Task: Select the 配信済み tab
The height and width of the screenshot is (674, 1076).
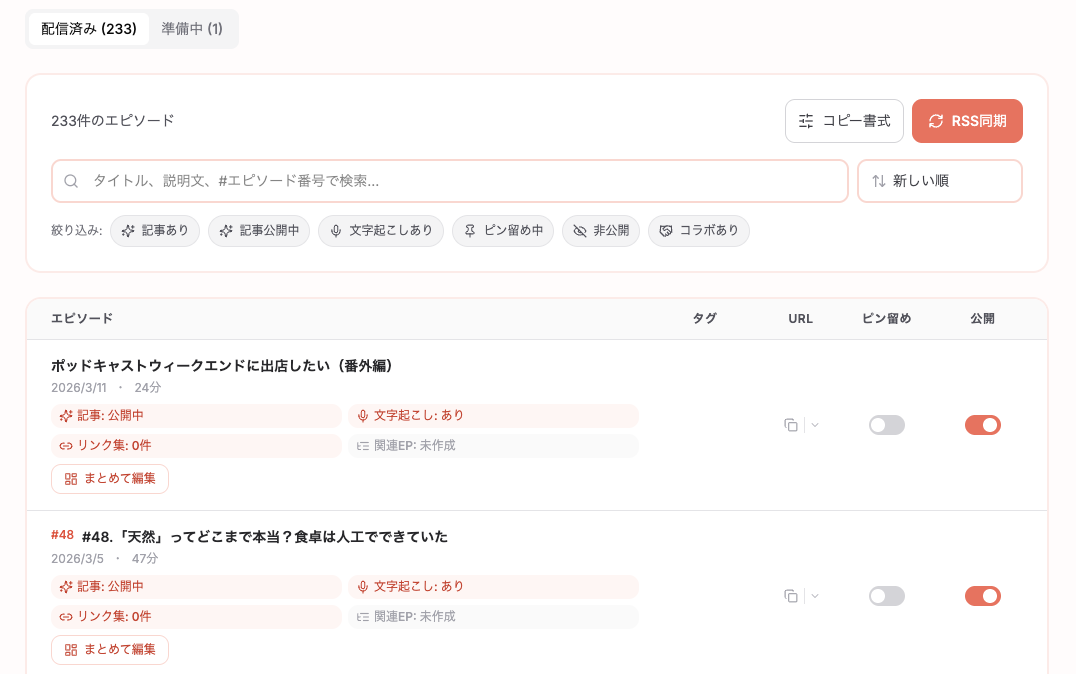Action: coord(87,28)
